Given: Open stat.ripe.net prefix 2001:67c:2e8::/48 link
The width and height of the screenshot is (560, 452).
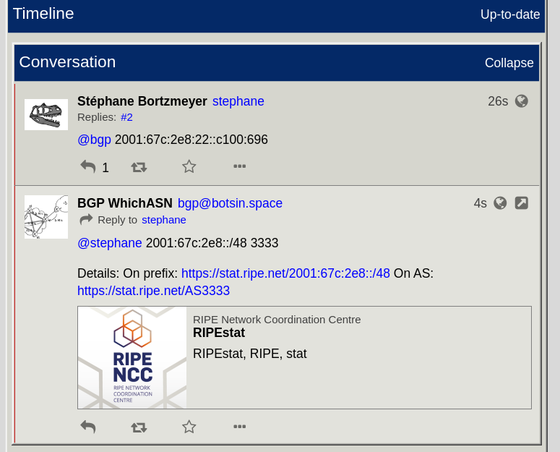Looking at the screenshot, I should 286,273.
